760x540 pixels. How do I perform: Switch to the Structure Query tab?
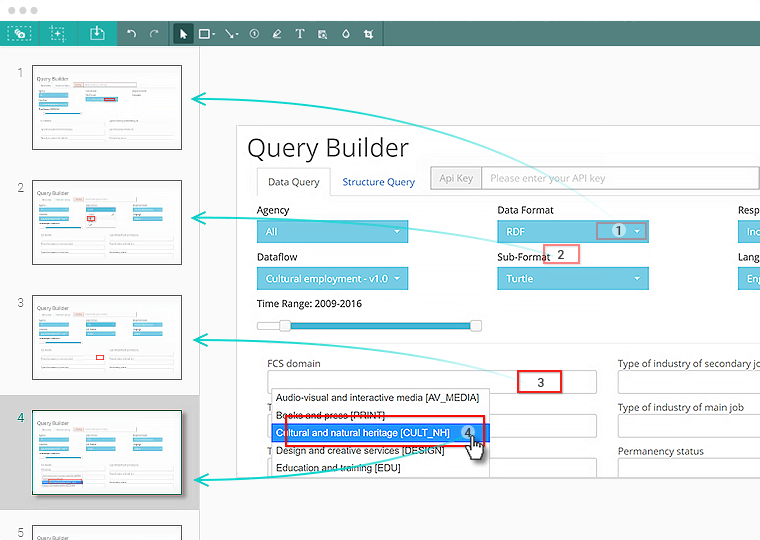pos(378,182)
